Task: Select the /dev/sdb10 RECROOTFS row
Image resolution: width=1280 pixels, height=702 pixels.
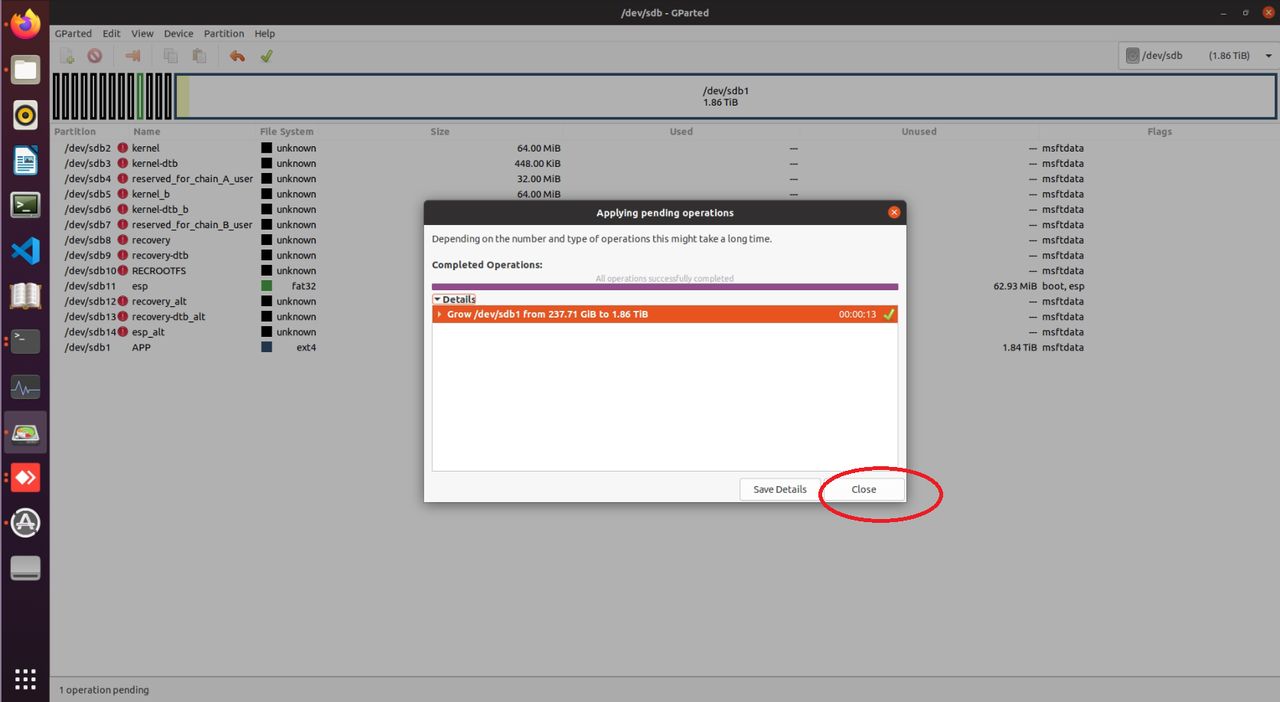Action: (x=665, y=271)
